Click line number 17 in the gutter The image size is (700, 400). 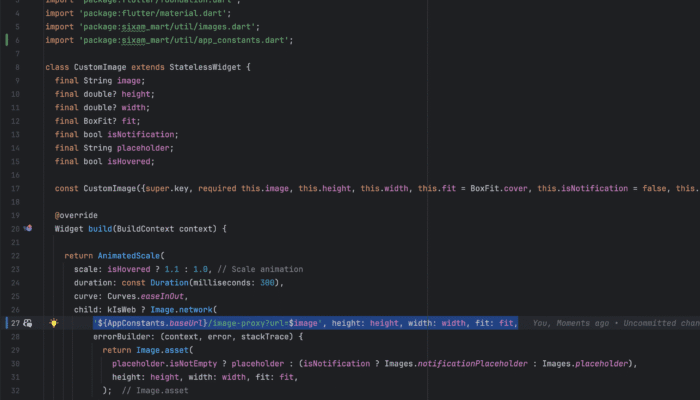[x=15, y=188]
